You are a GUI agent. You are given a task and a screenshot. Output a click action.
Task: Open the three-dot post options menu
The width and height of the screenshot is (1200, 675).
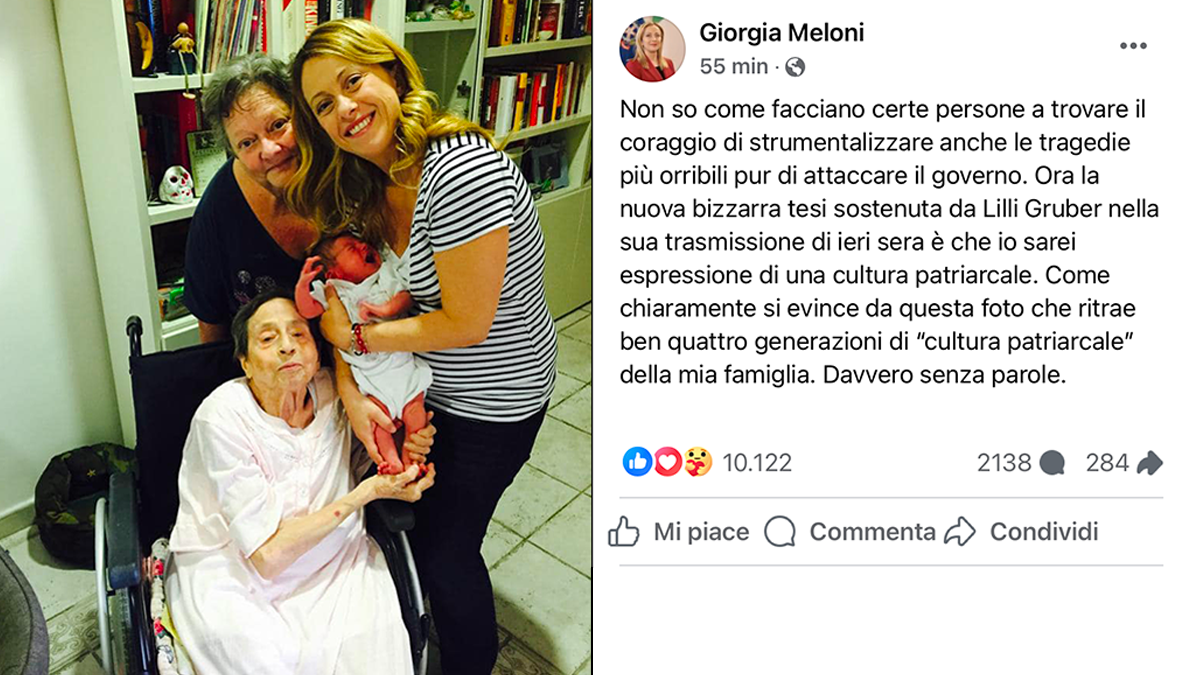pyautogui.click(x=1133, y=47)
